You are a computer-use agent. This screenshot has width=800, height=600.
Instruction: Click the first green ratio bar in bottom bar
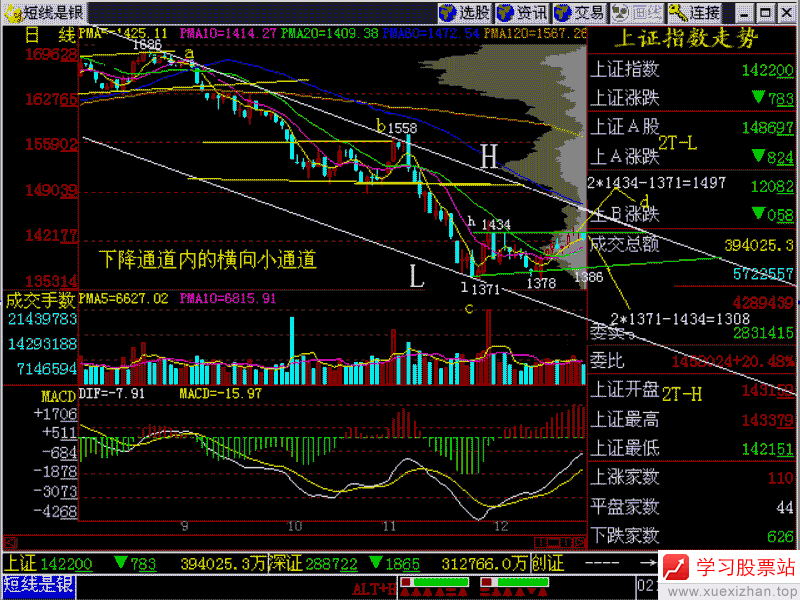point(435,582)
